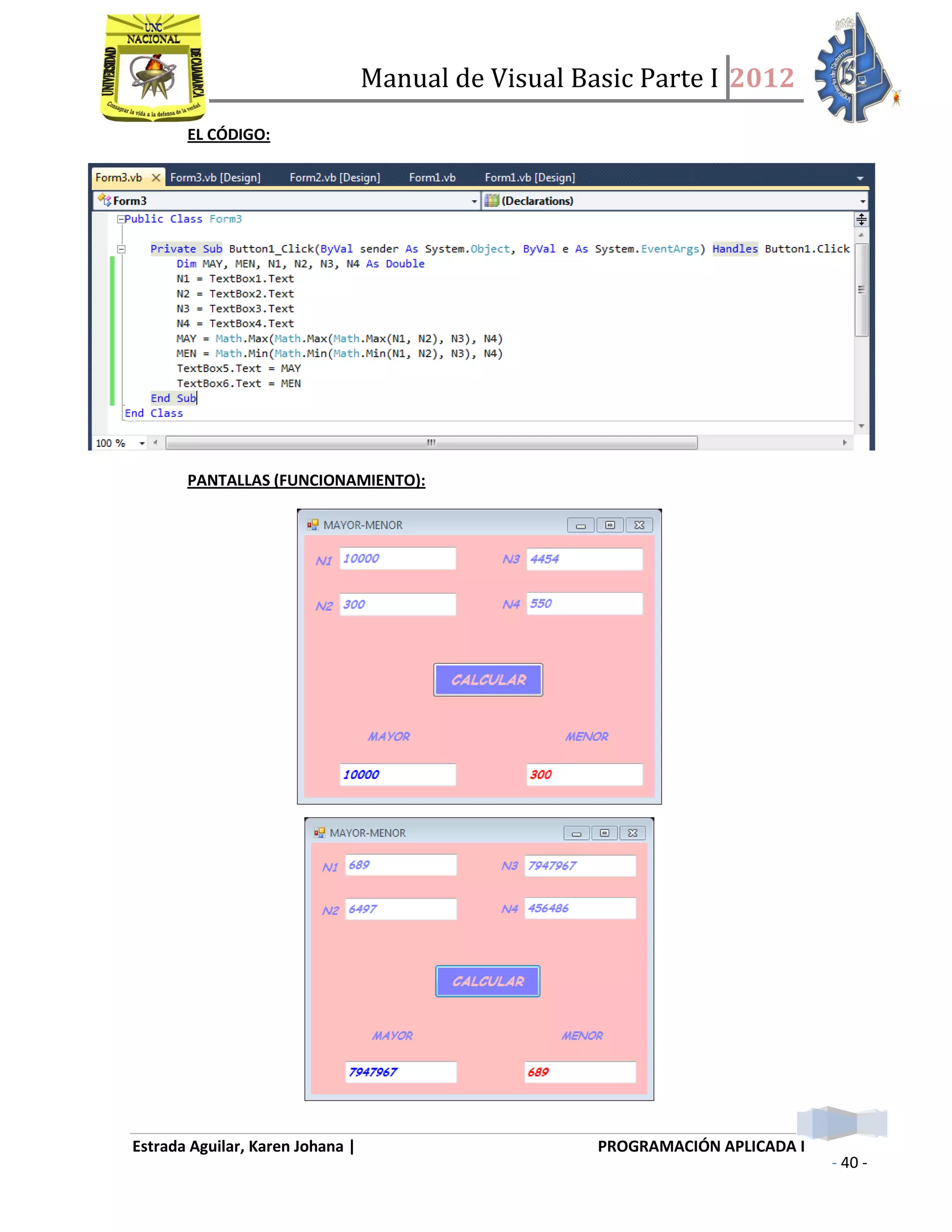This screenshot has width=952, height=1232.
Task: Switch to the Form1.vb code tab
Action: (432, 178)
